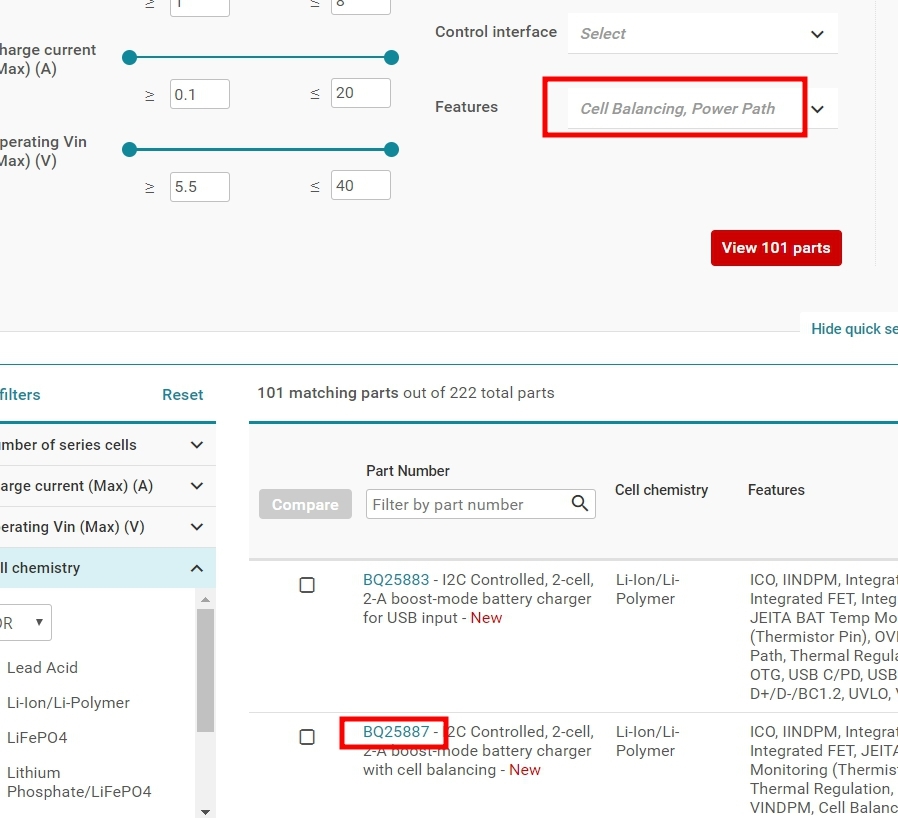Expand the Charge current (Max) (A) filter
Viewport: 898px width, 818px height.
point(108,486)
